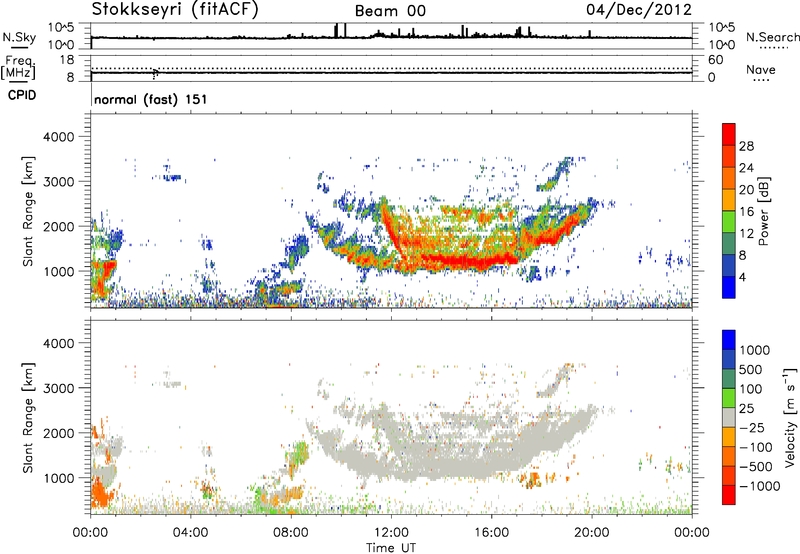Click the 12 label on Power color bar
Viewport: 800px width, 554px height.
tap(746, 234)
